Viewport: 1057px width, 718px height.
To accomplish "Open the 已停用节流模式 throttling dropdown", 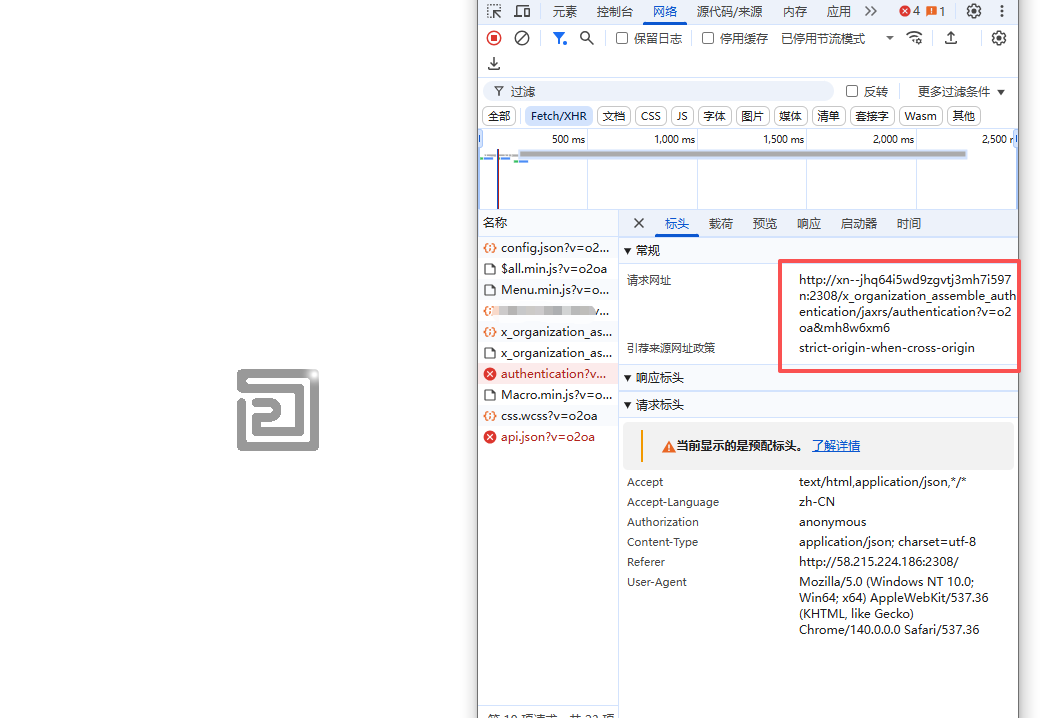I will pyautogui.click(x=826, y=38).
